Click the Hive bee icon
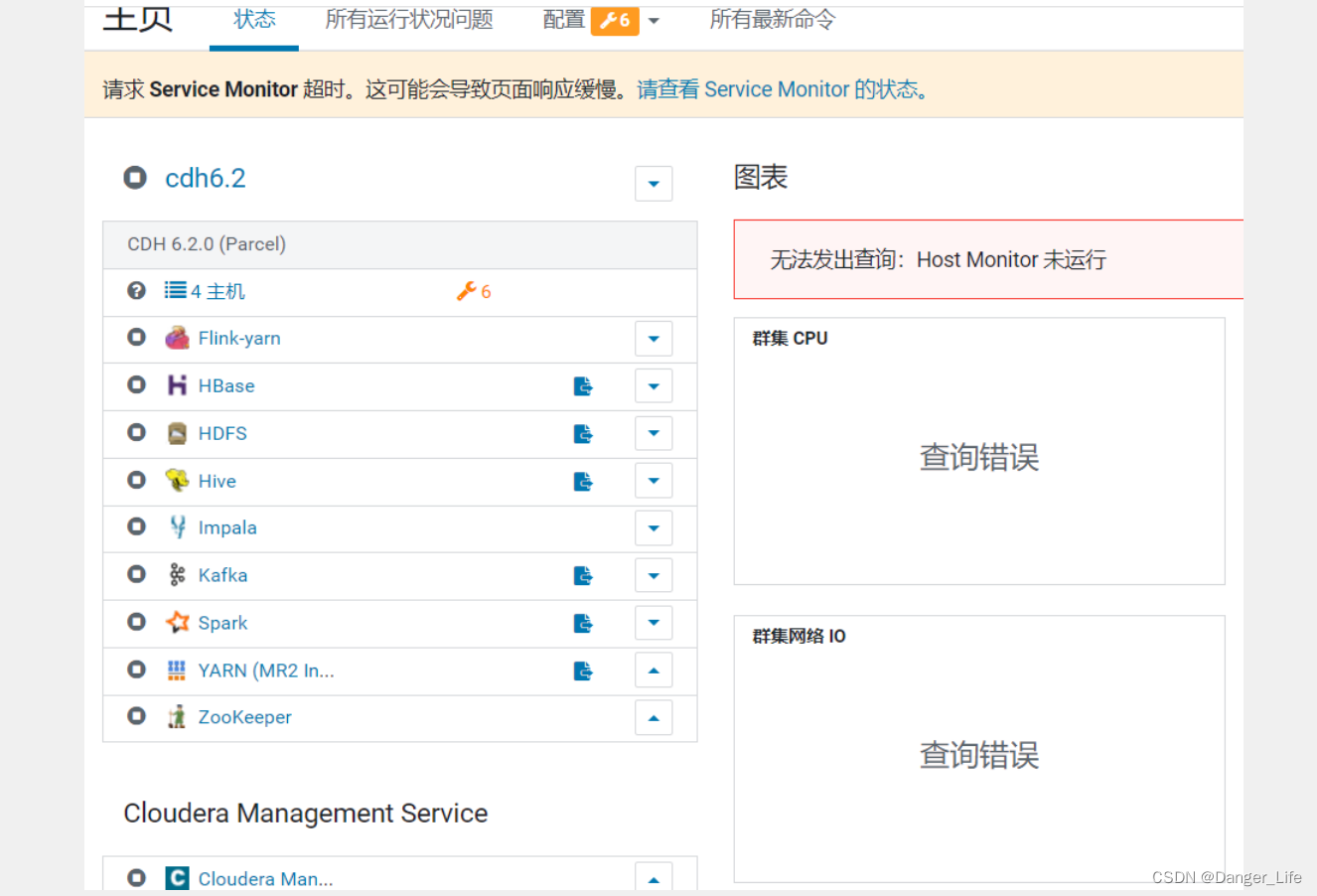The width and height of the screenshot is (1317, 896). tap(177, 481)
